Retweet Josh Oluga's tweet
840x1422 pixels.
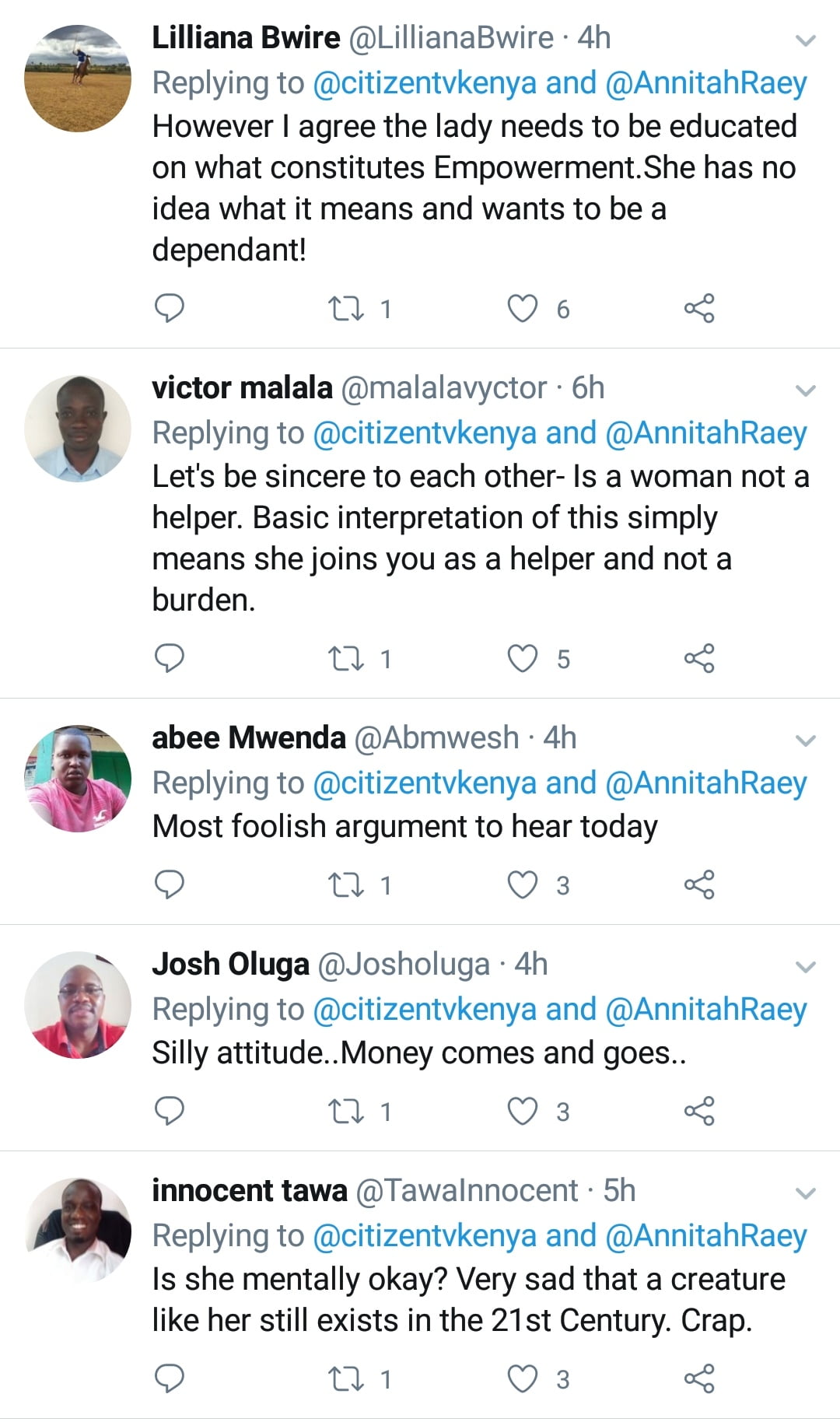pos(346,1111)
